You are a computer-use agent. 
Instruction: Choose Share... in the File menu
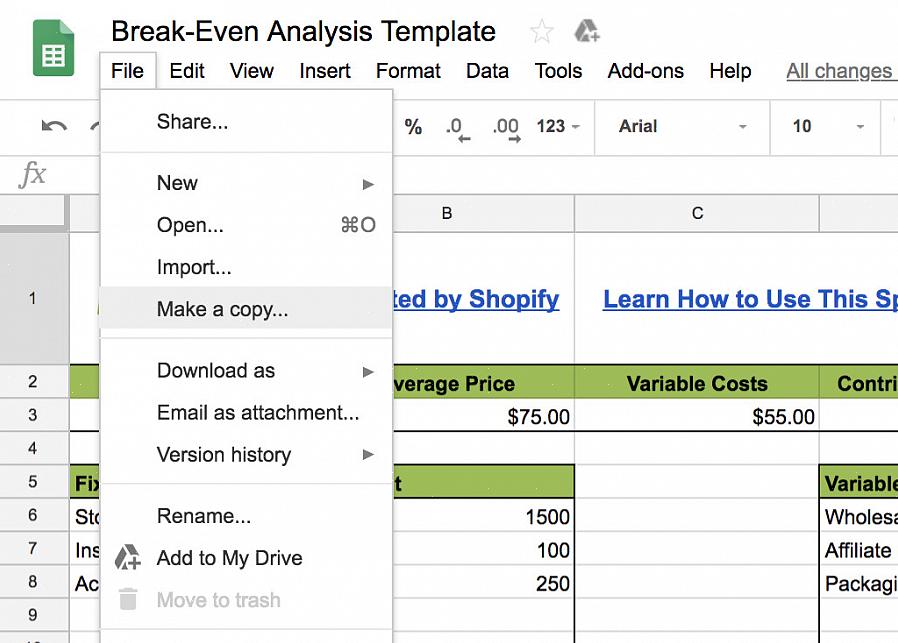pyautogui.click(x=246, y=122)
